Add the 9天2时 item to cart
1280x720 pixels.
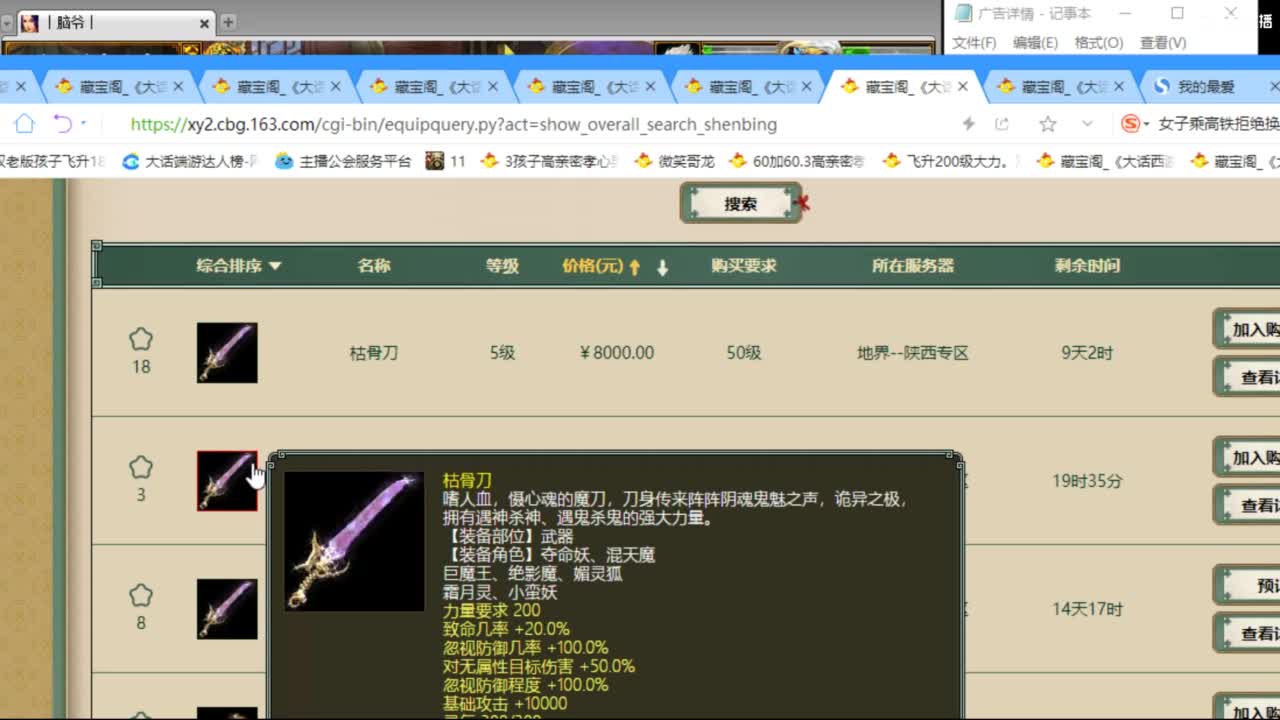click(x=1248, y=329)
